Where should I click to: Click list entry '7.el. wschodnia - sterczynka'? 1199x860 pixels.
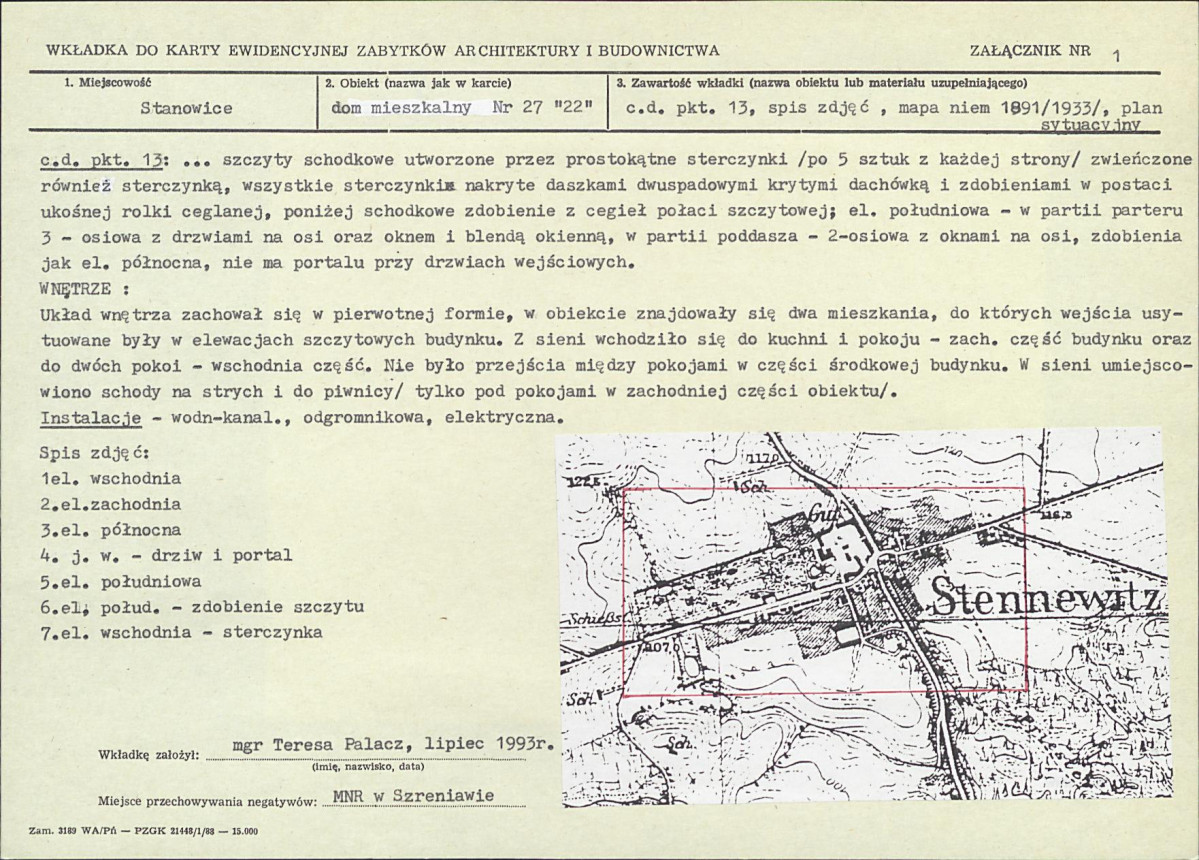click(x=181, y=633)
